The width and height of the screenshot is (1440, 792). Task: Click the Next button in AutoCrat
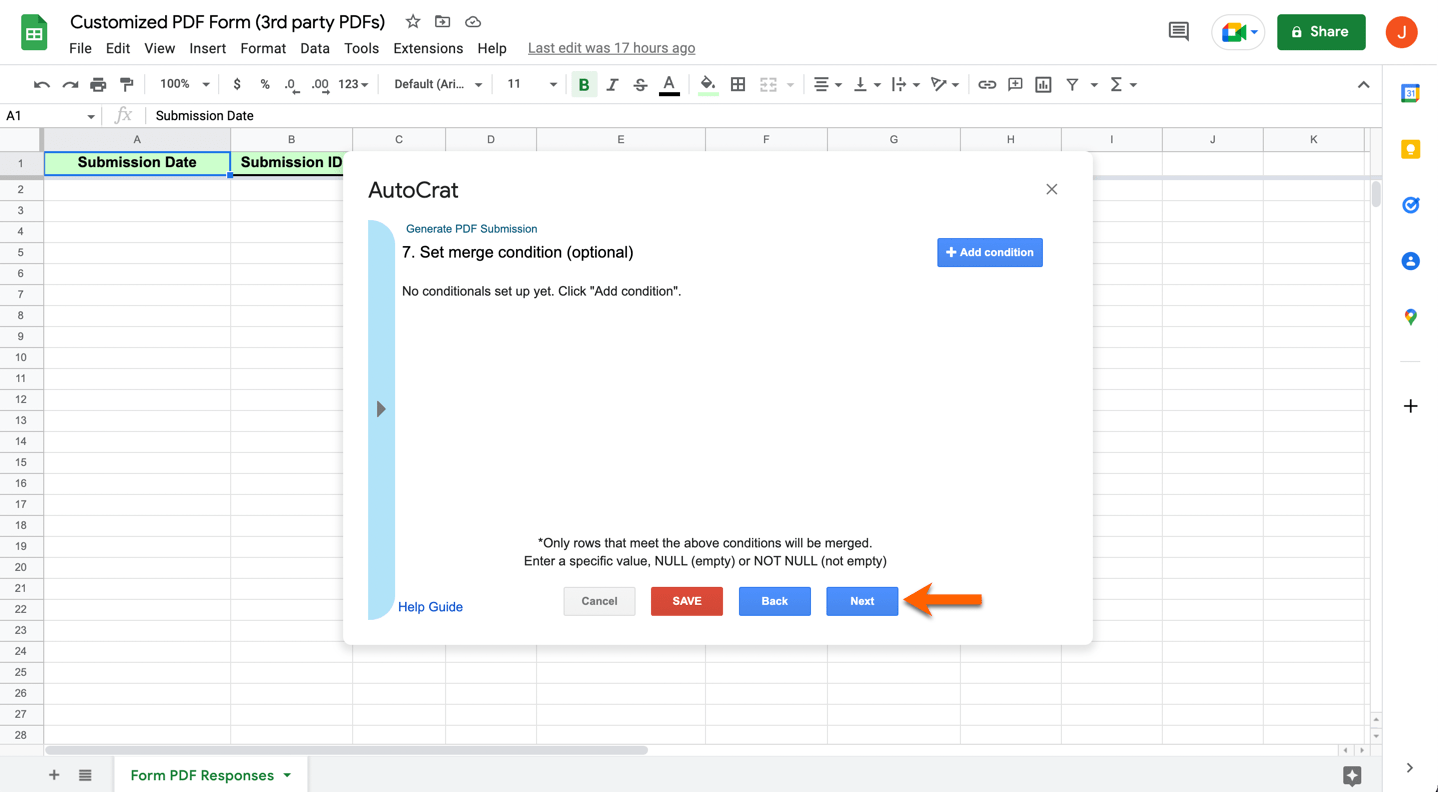tap(862, 601)
